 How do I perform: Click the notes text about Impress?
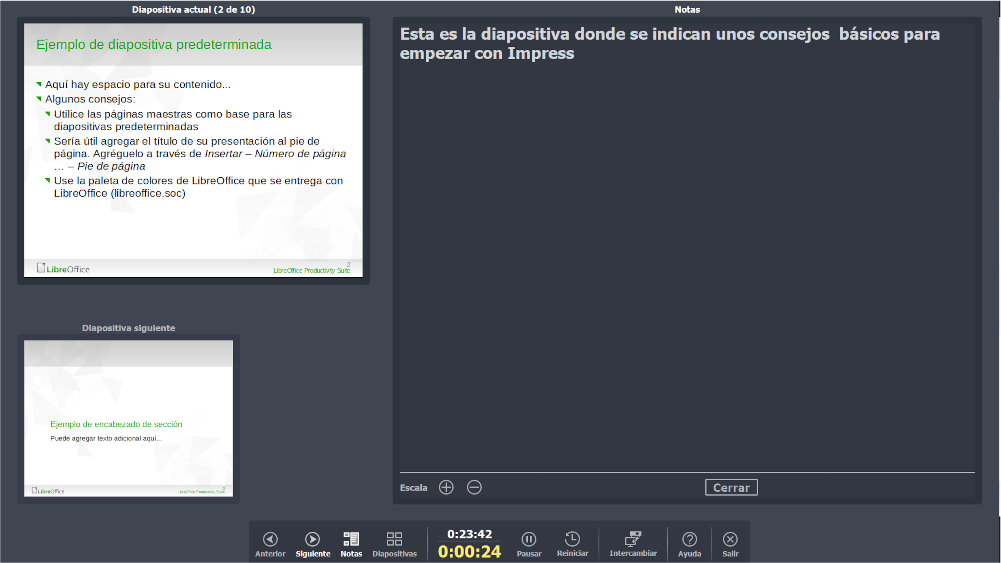tap(670, 43)
